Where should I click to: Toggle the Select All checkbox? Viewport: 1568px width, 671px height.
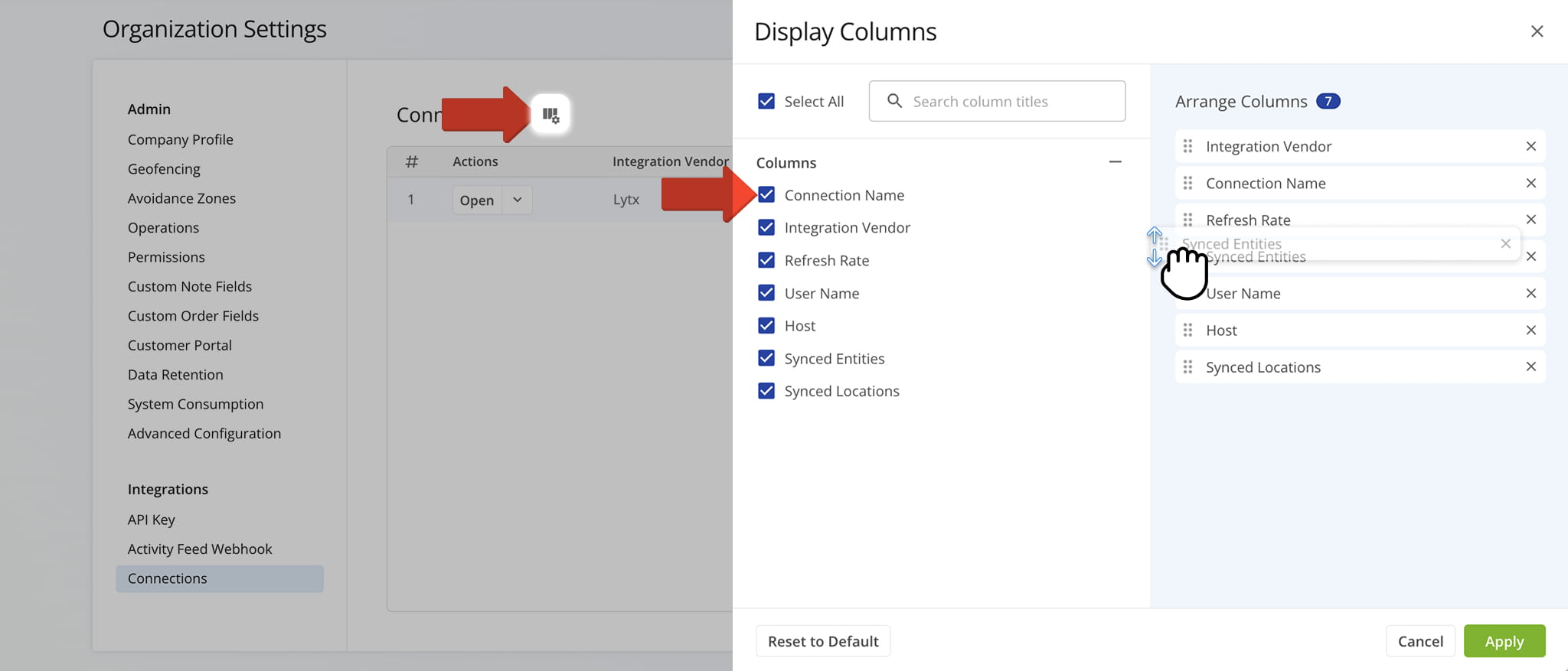tap(766, 102)
